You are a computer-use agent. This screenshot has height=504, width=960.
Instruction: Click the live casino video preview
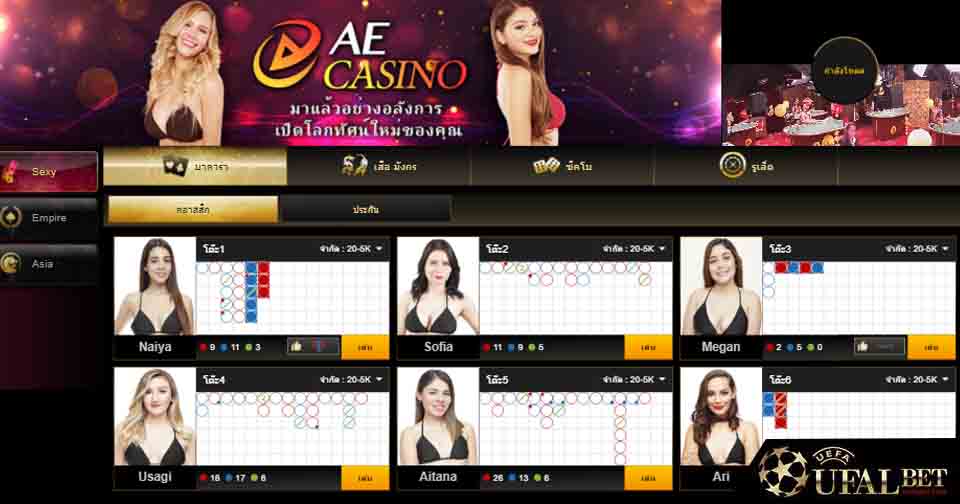click(841, 105)
